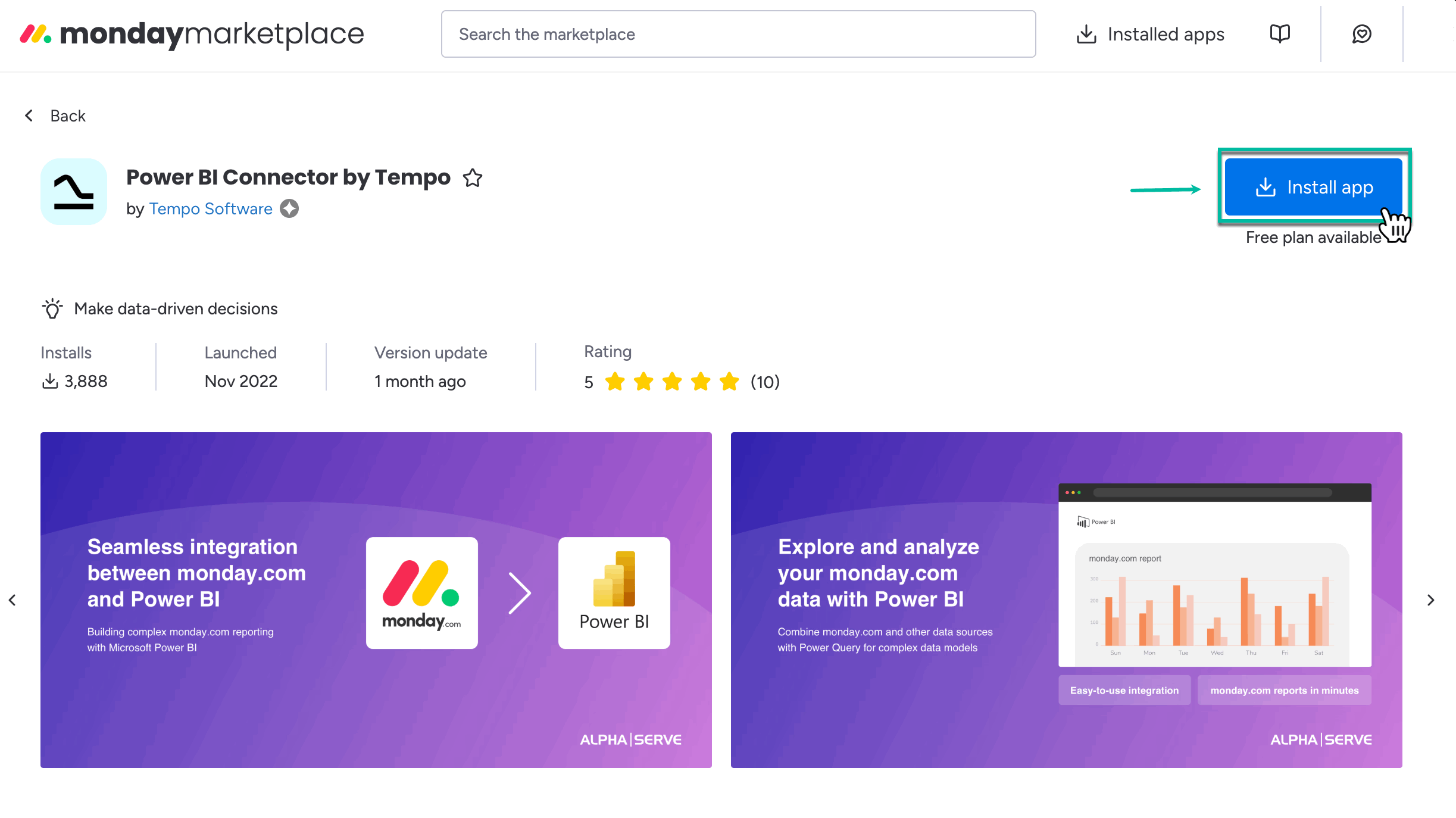Toggle the favorite star beside the app title

(473, 177)
